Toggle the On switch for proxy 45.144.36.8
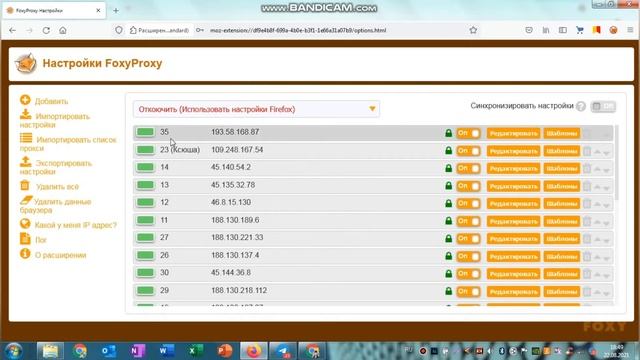This screenshot has height=360, width=640. point(469,273)
